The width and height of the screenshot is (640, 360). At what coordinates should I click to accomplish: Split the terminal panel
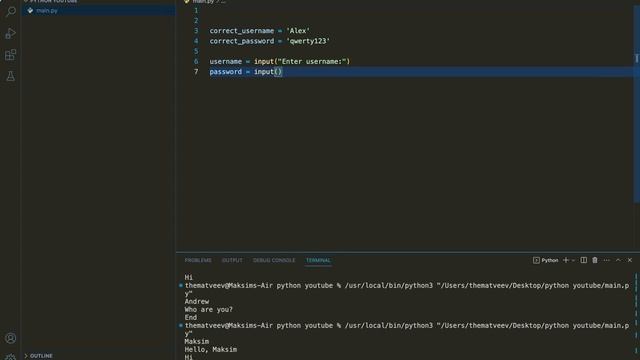584,260
